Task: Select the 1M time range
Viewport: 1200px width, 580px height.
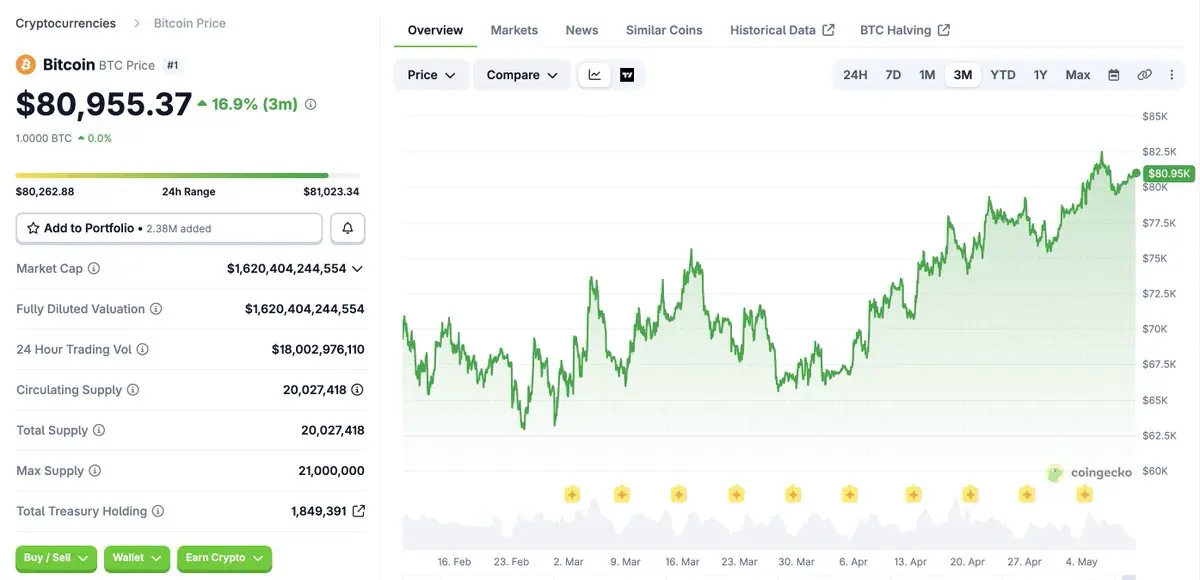Action: [927, 75]
